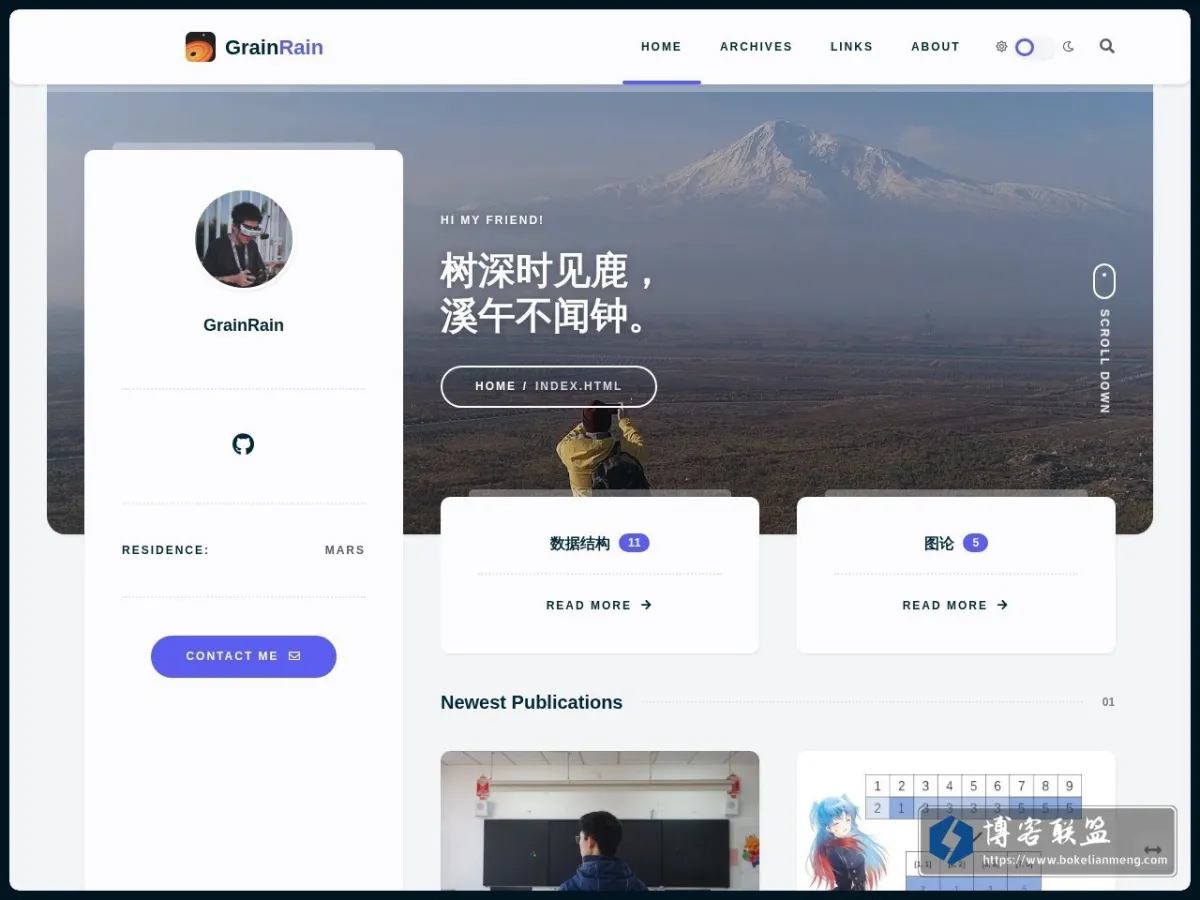Click the RESIDENCE: label
The image size is (1200, 900).
pyautogui.click(x=165, y=550)
